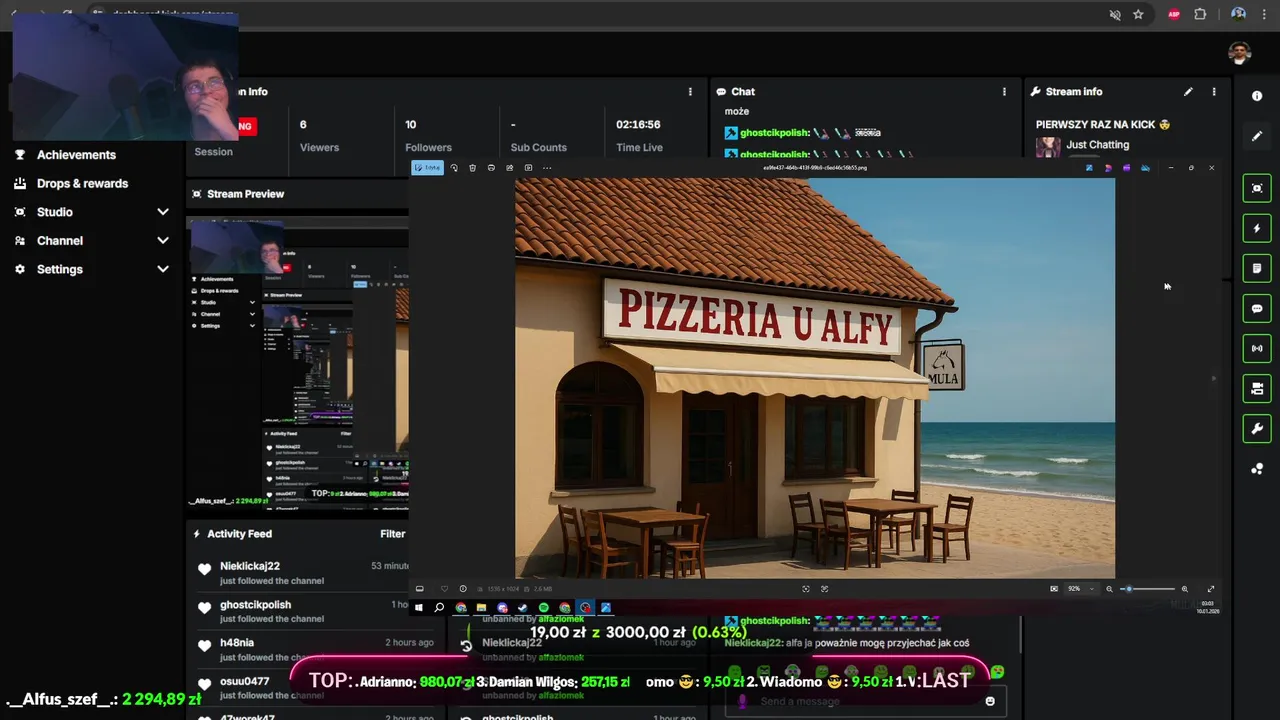Toggle camera widget in right bar
1280x720 pixels.
(1257, 388)
